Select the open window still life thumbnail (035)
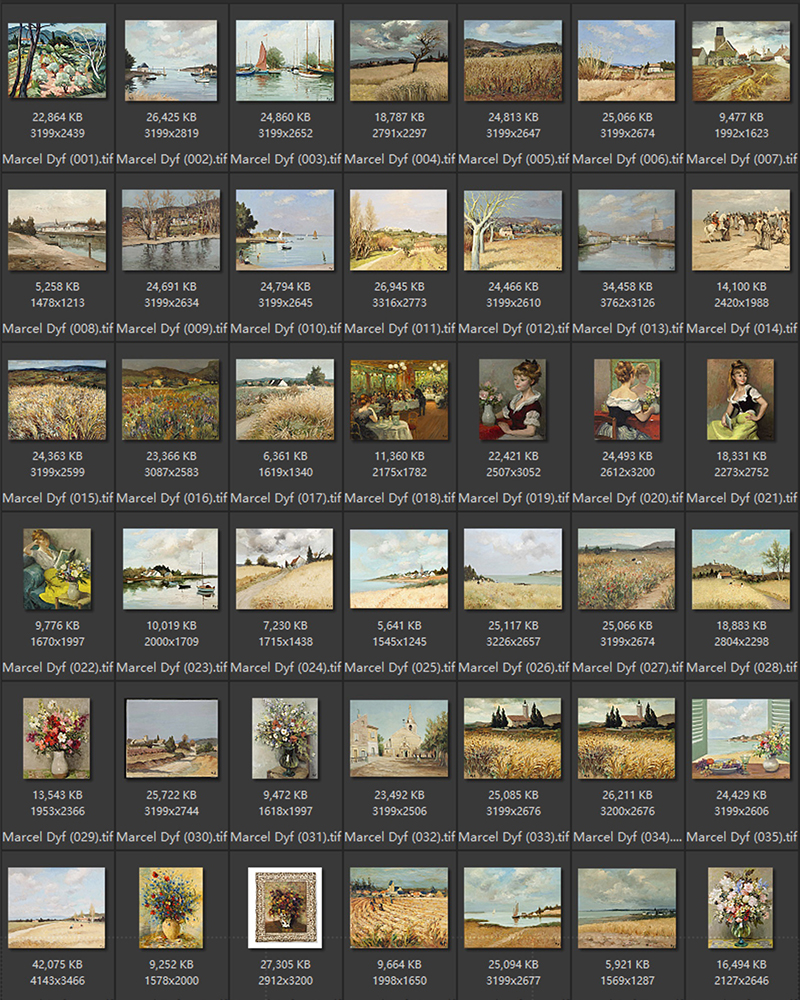Image resolution: width=800 pixels, height=1000 pixels. click(741, 738)
